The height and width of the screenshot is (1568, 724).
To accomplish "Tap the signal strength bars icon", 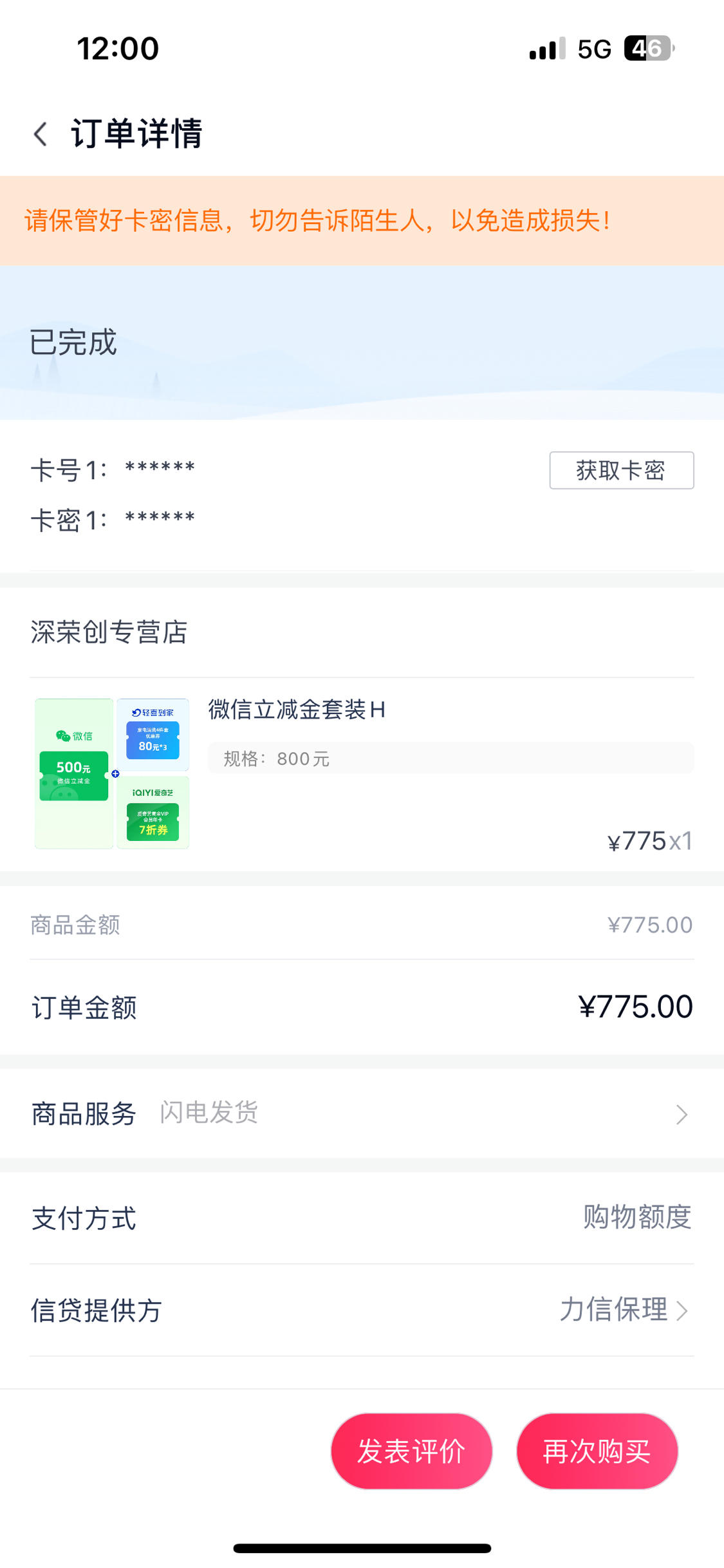I will pyautogui.click(x=547, y=48).
